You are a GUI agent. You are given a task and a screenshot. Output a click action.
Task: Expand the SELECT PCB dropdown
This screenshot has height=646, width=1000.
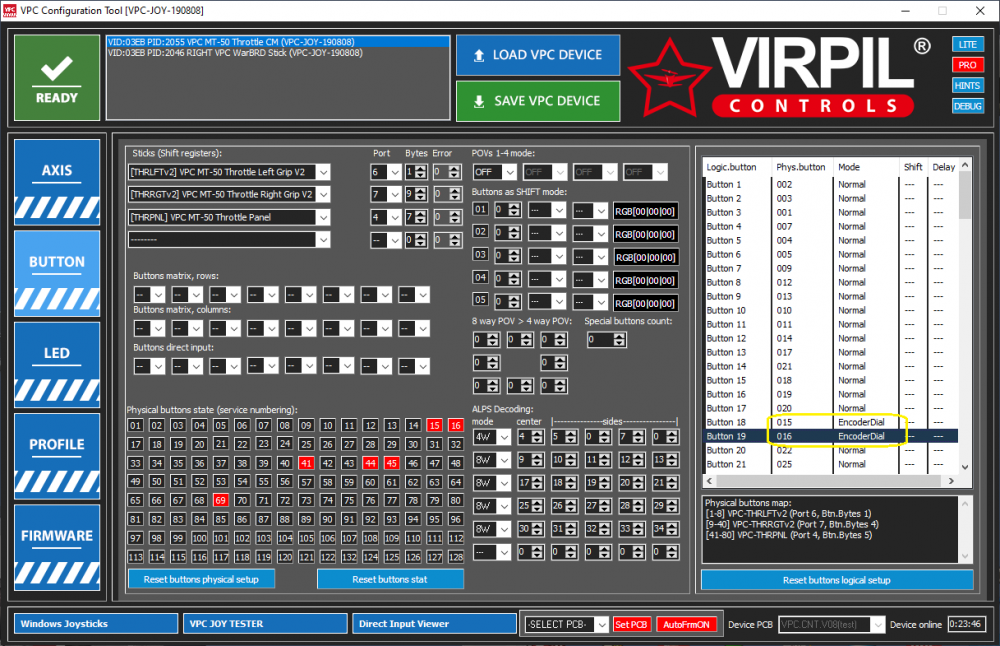click(600, 624)
